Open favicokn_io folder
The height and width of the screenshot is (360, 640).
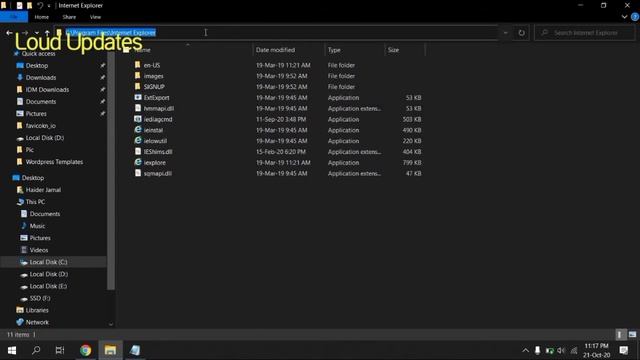[41, 126]
